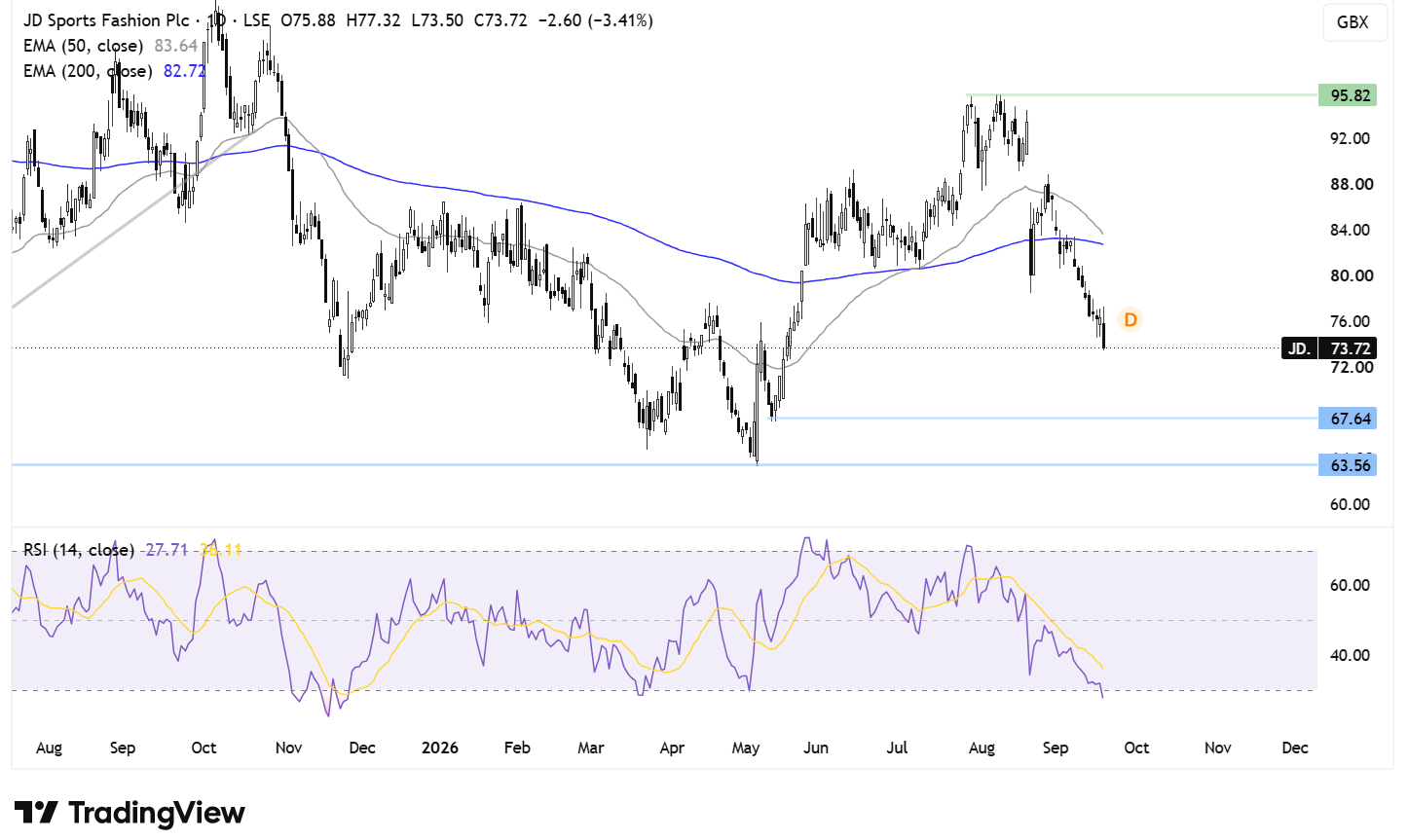Select the RSI (14, close) indicator legend

(x=79, y=550)
